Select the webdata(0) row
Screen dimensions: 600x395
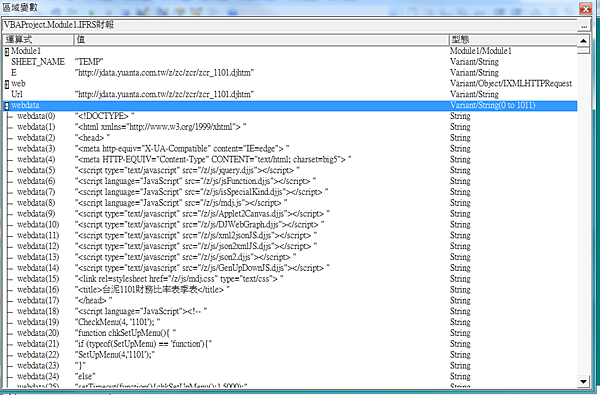pos(290,116)
